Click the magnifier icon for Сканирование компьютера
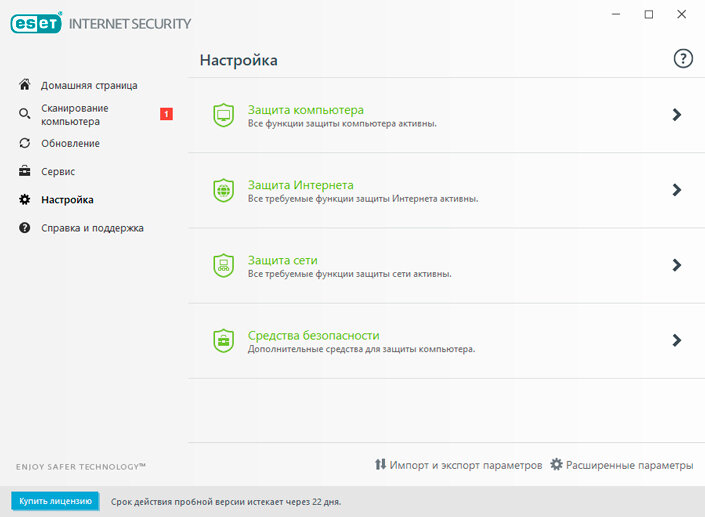Image resolution: width=705 pixels, height=517 pixels. [x=25, y=114]
